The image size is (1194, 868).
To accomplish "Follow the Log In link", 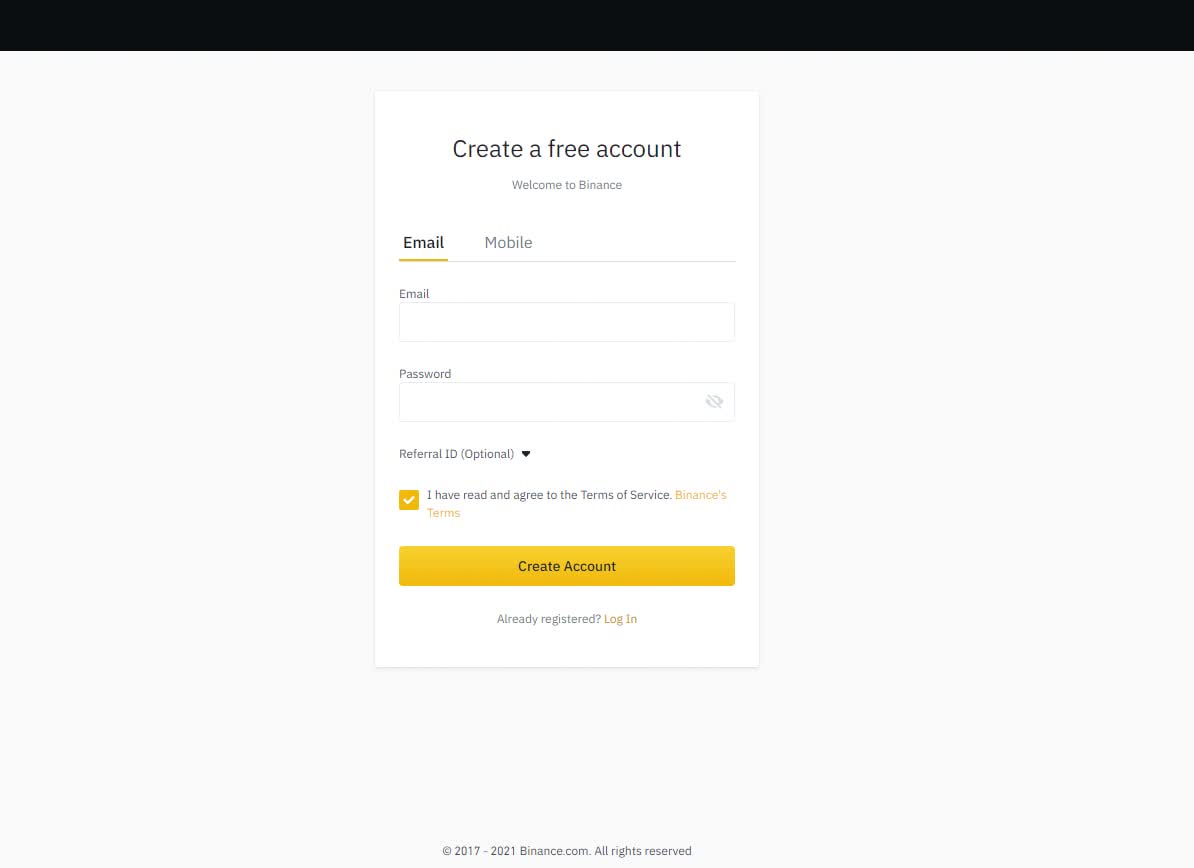I will 620,619.
